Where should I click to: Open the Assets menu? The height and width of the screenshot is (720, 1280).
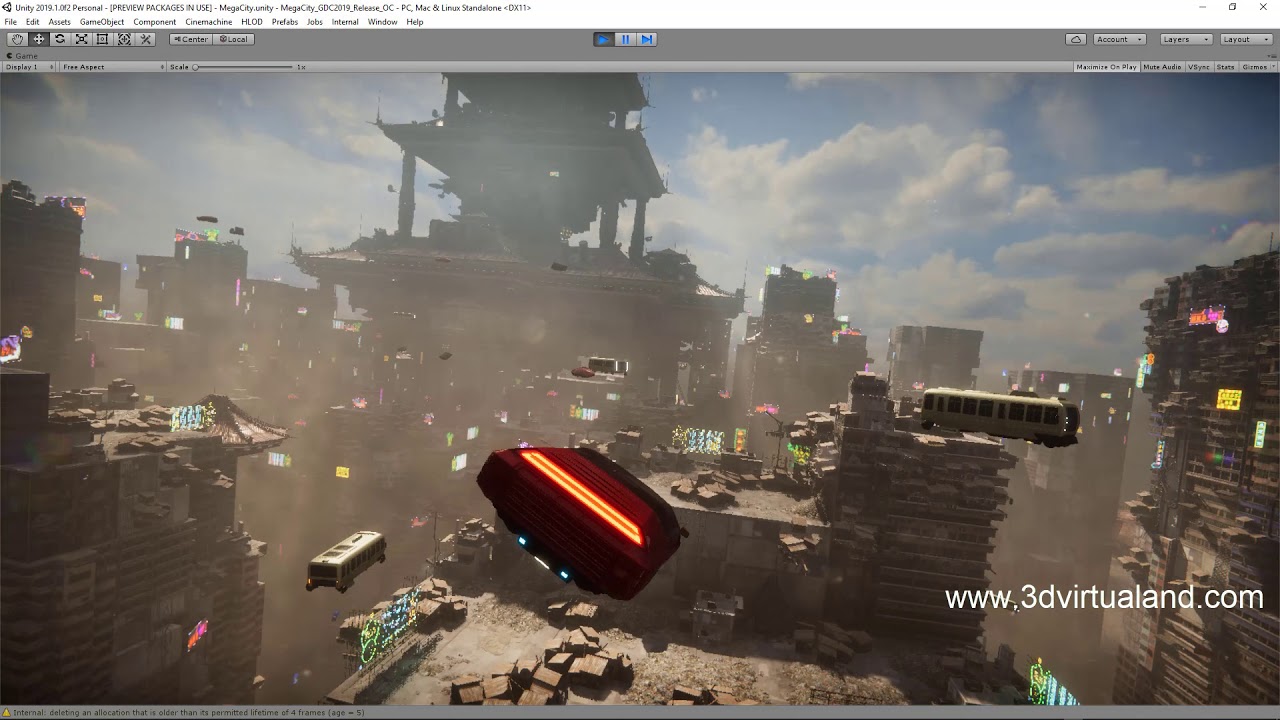pos(60,22)
